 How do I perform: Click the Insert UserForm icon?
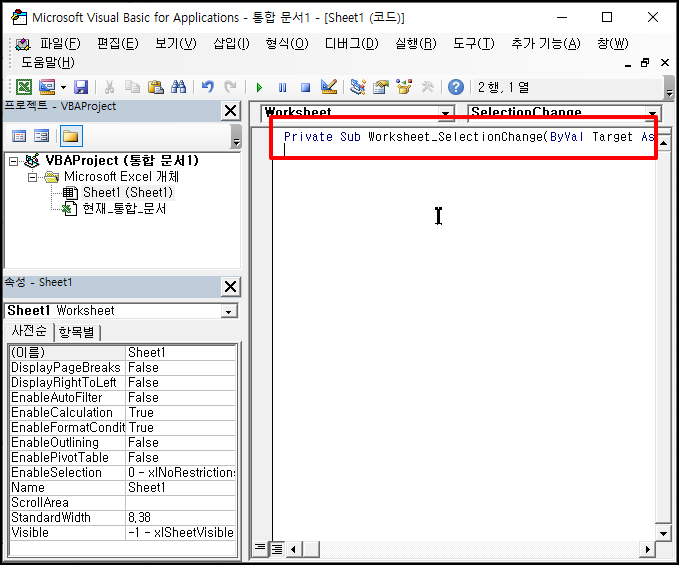pyautogui.click(x=47, y=87)
